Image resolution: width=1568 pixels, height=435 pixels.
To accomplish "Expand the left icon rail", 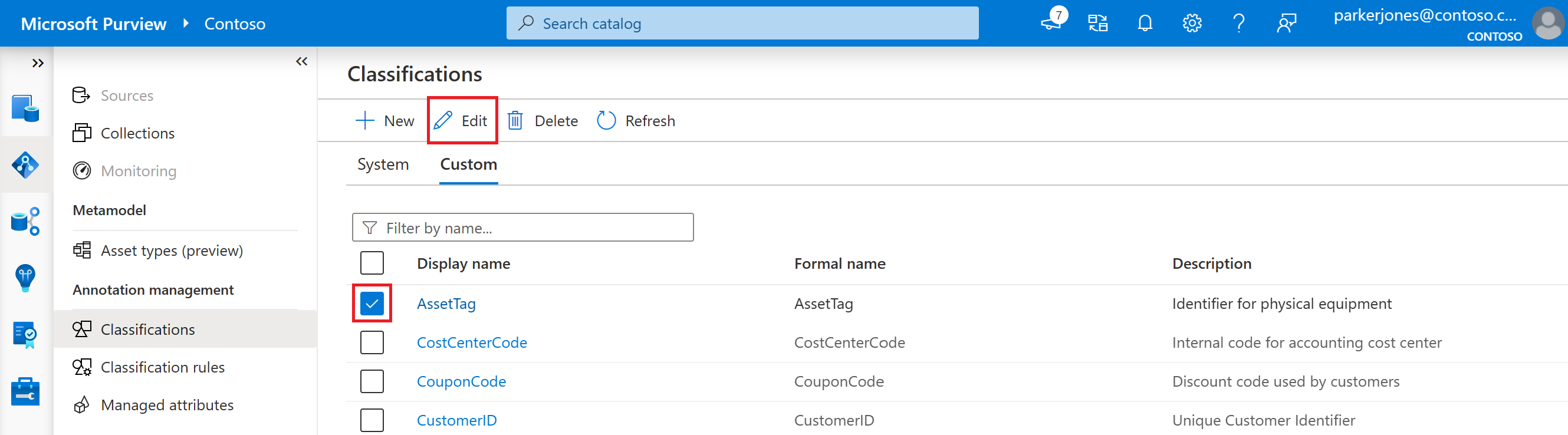I will point(38,63).
